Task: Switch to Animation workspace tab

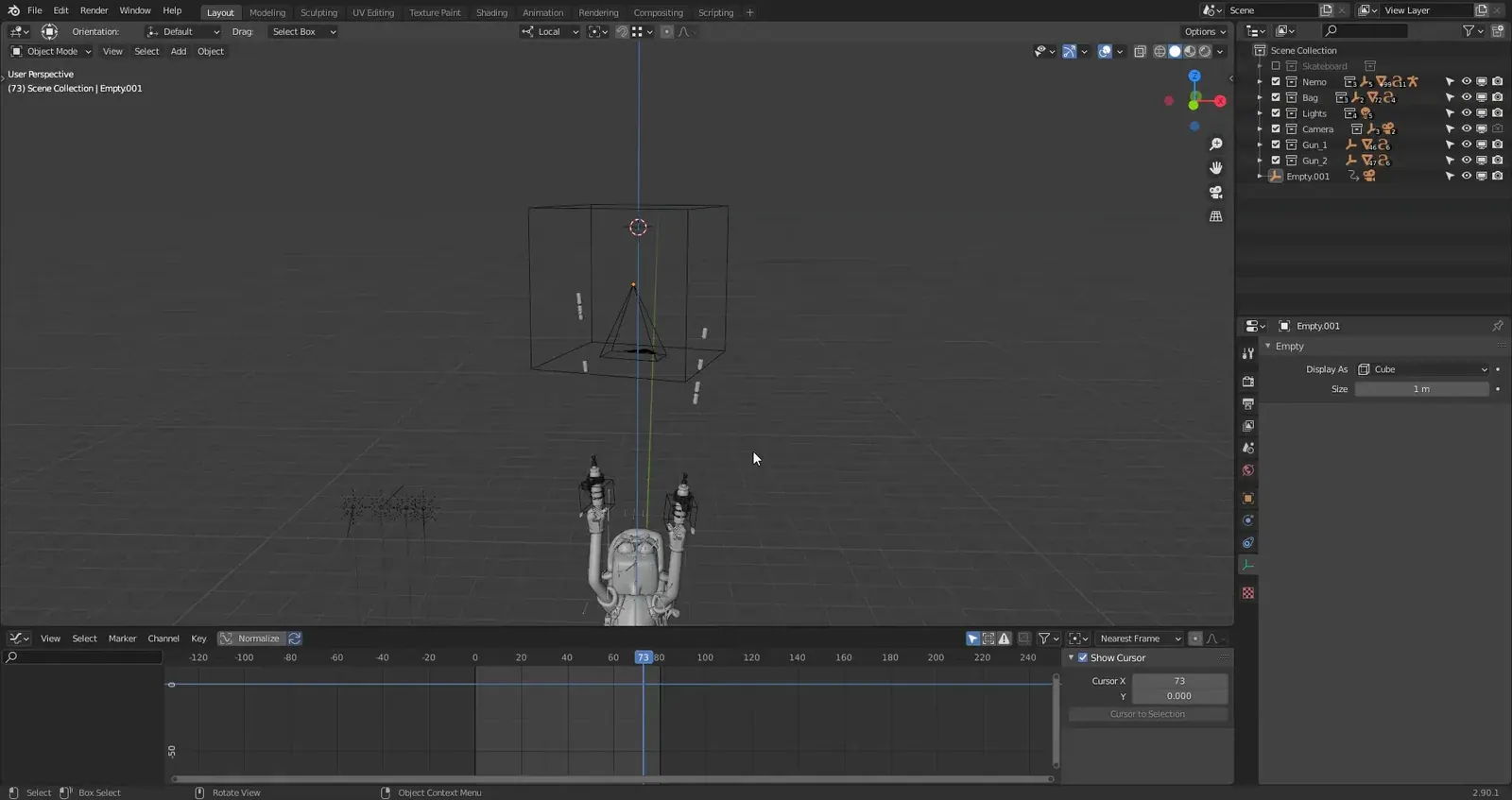Action: pyautogui.click(x=542, y=12)
